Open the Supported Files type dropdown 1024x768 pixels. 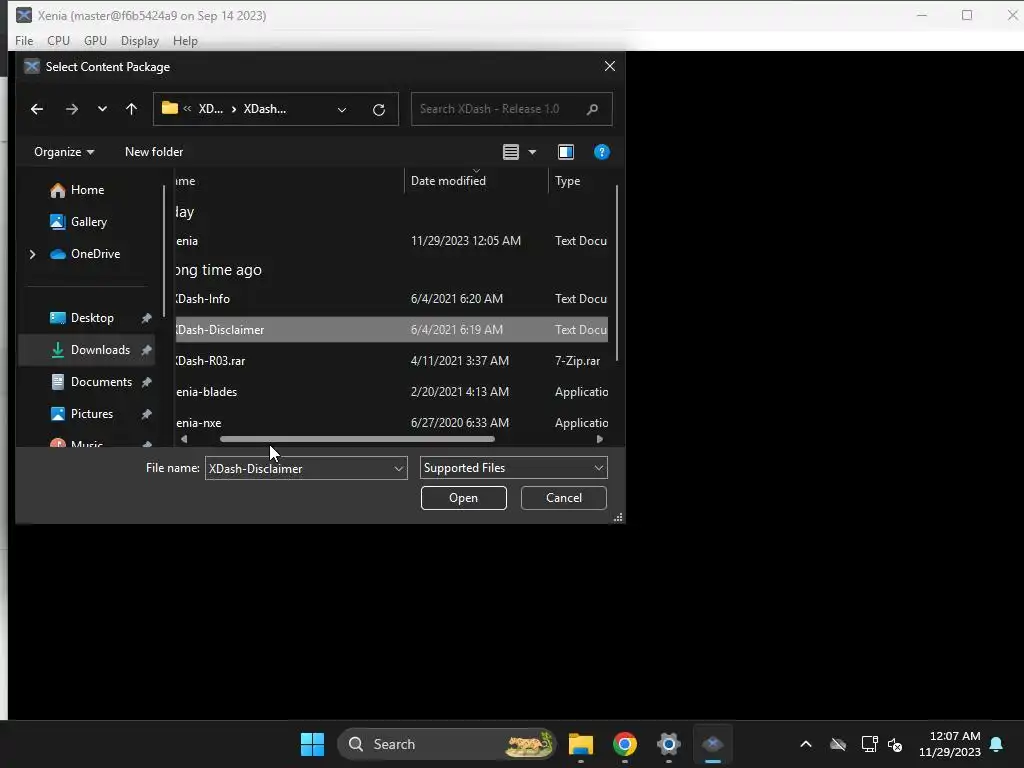[x=513, y=468]
